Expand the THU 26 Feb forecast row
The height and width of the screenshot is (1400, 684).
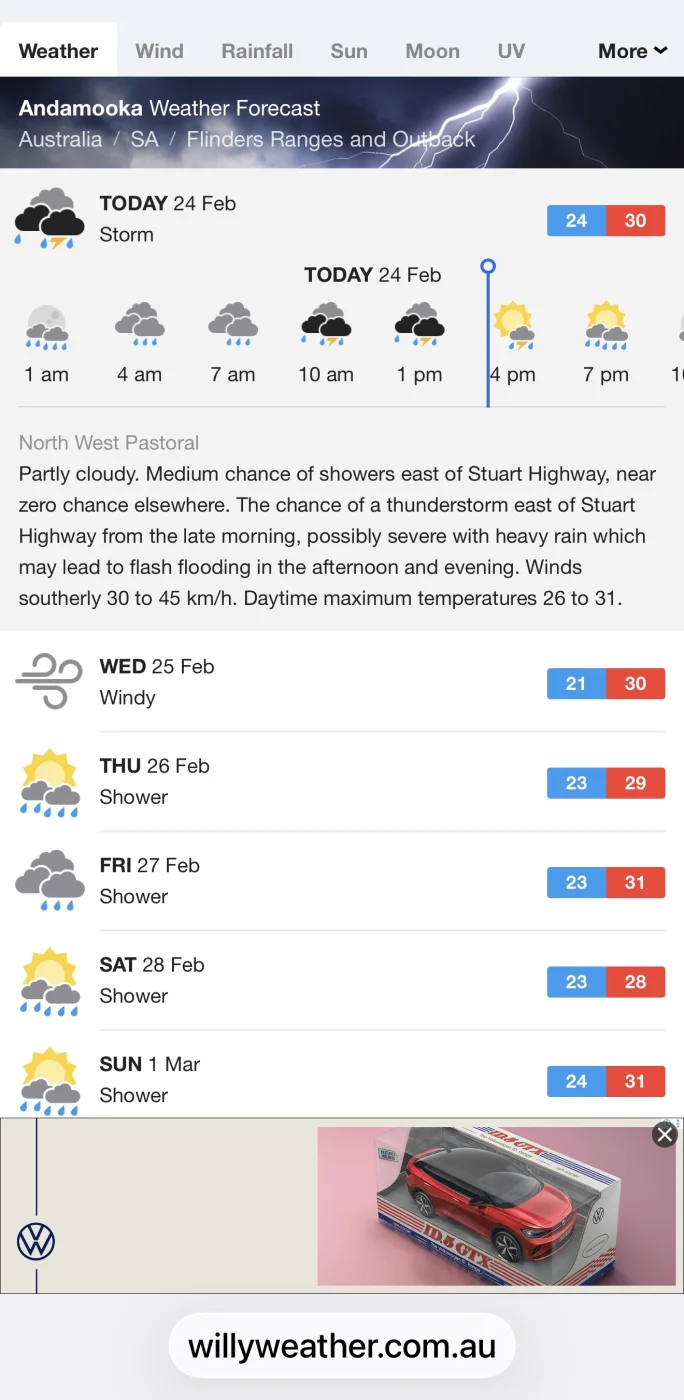[x=340, y=782]
